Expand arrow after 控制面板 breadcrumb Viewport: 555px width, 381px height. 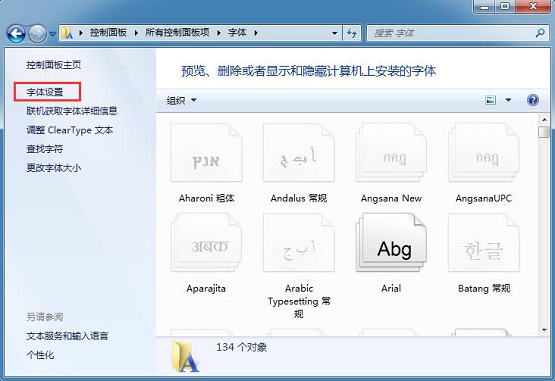pyautogui.click(x=136, y=33)
